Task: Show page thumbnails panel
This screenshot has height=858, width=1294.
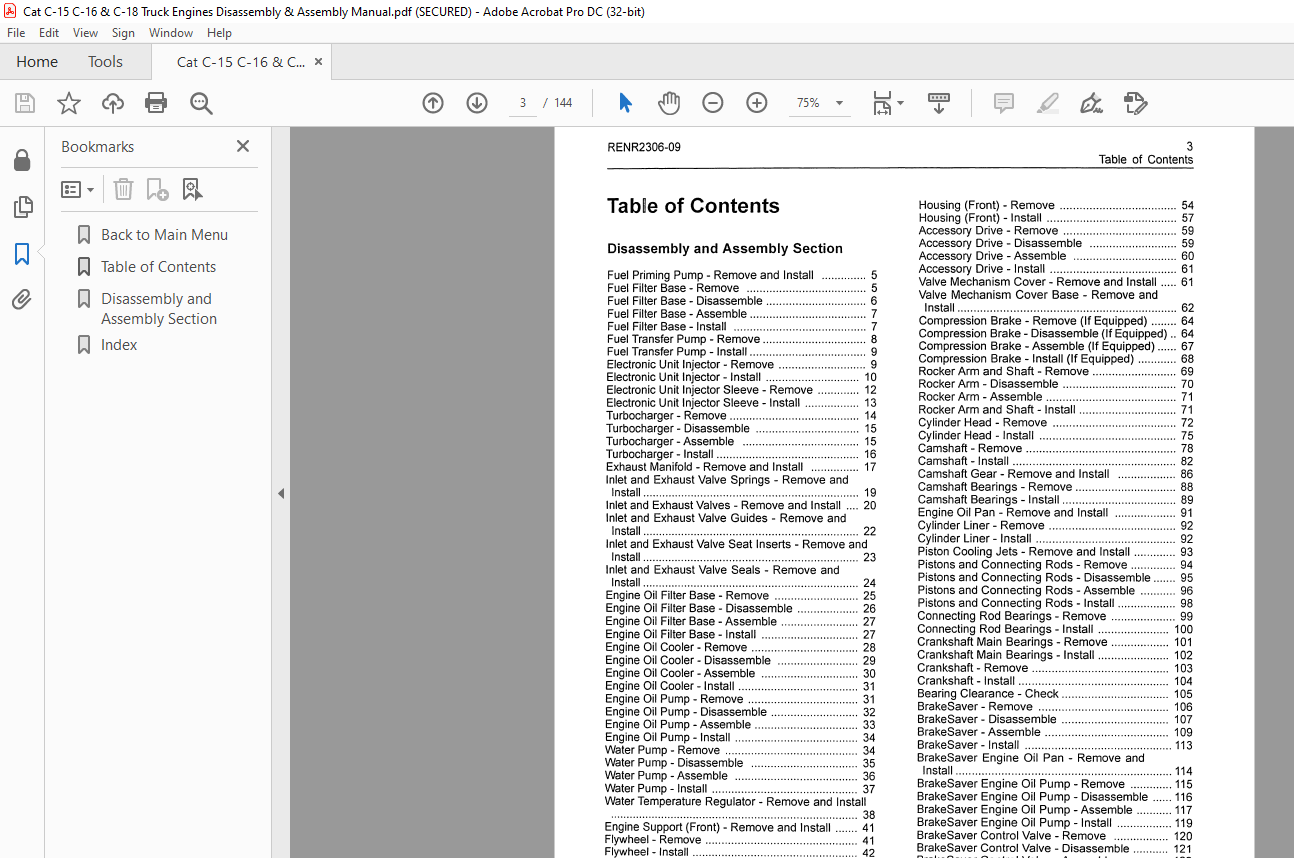Action: (x=22, y=207)
